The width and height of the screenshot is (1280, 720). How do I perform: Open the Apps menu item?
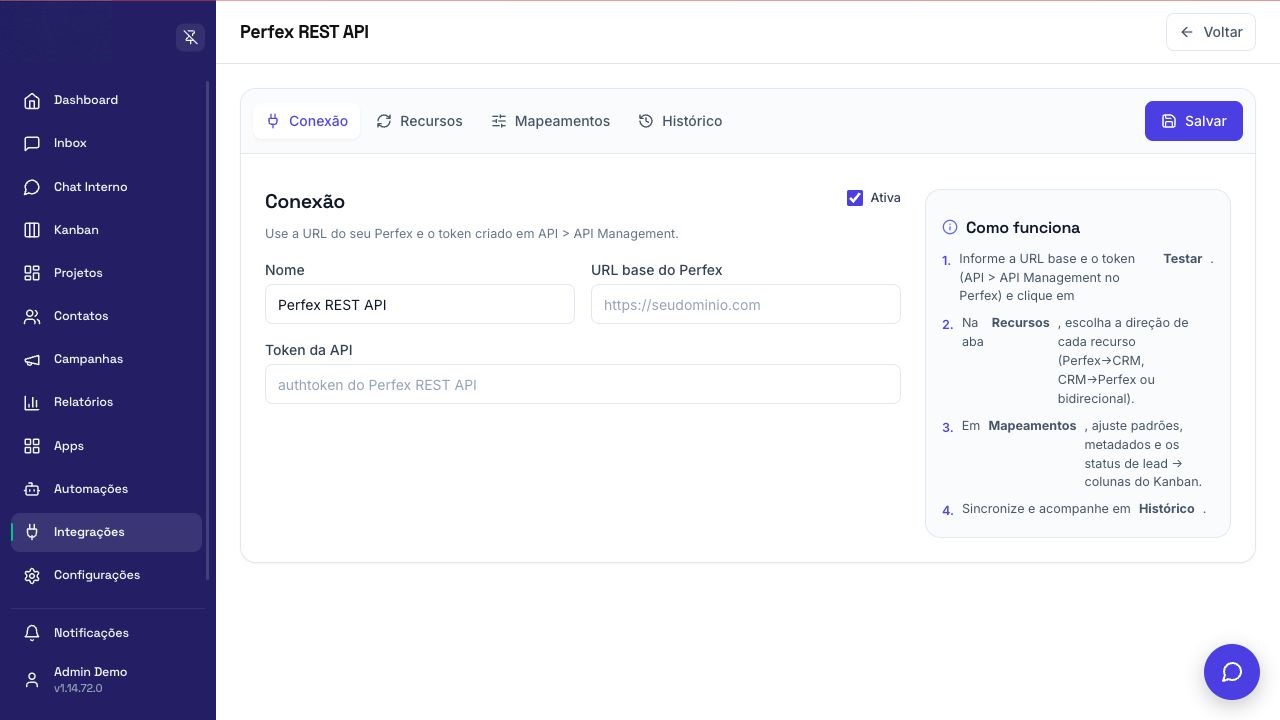click(106, 446)
